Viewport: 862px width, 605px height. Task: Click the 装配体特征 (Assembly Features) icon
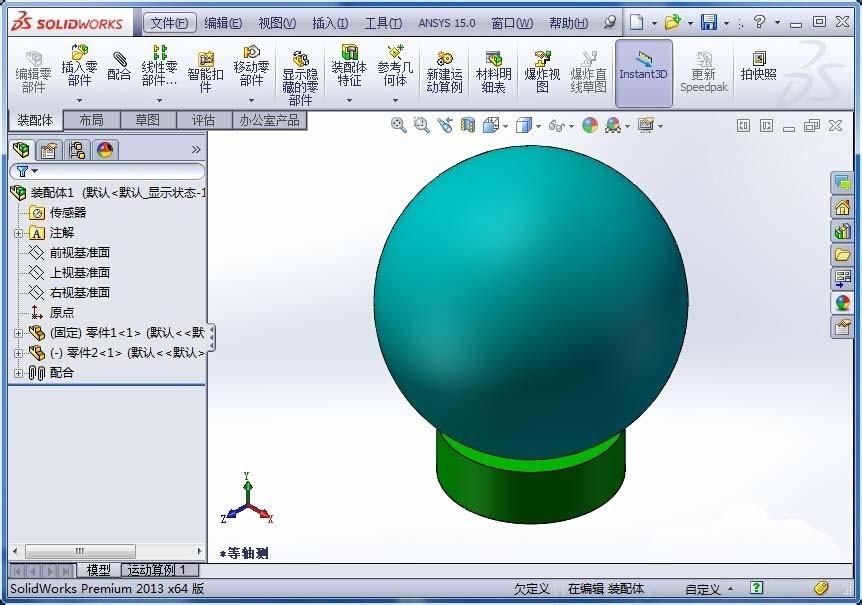346,70
